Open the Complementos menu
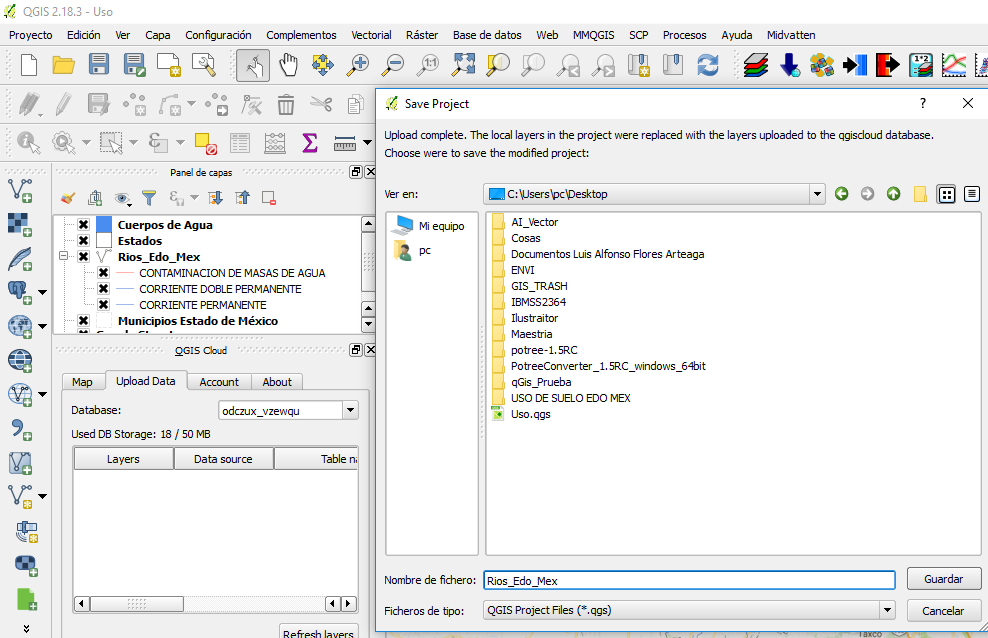This screenshot has height=638, width=988. pos(301,35)
